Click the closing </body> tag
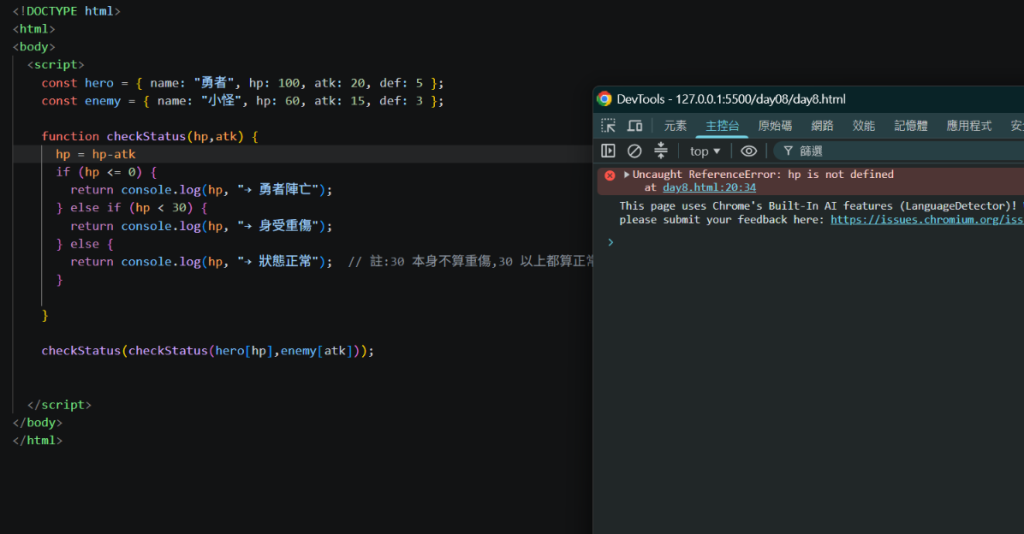Screen dimensions: 1024x534 pos(37,422)
